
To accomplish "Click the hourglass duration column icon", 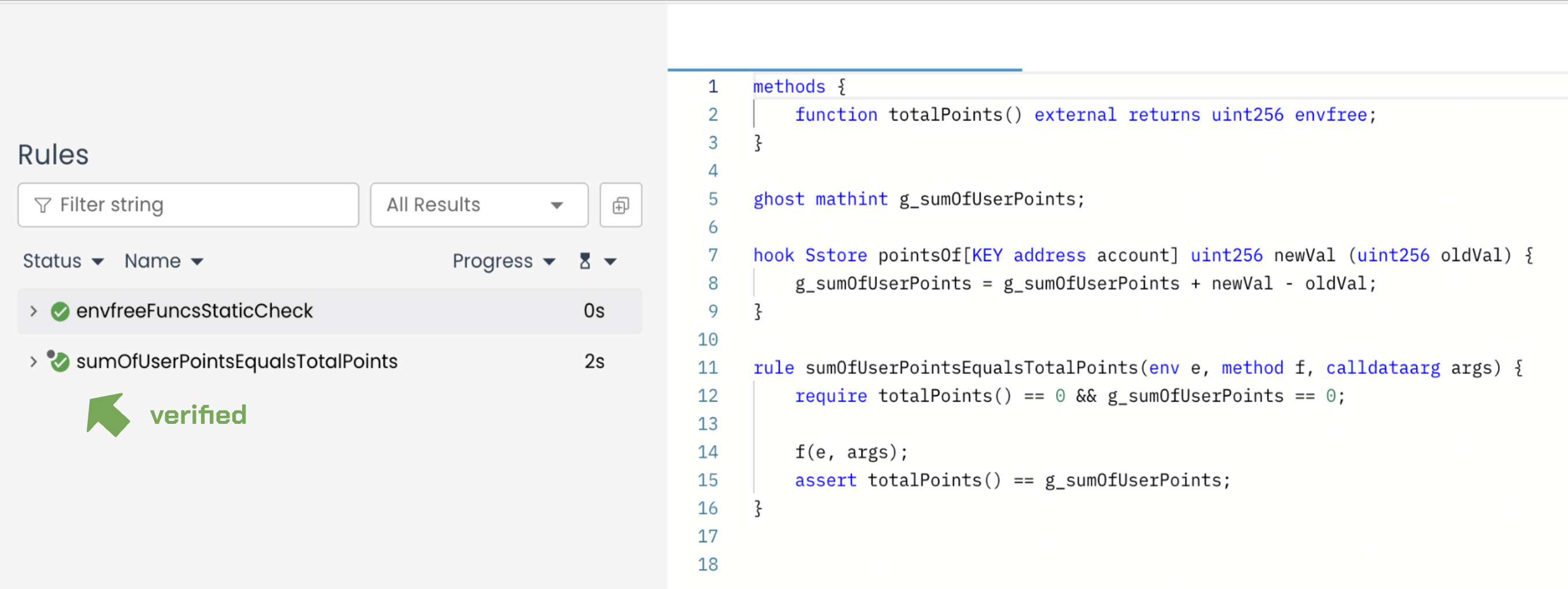I will (x=584, y=261).
